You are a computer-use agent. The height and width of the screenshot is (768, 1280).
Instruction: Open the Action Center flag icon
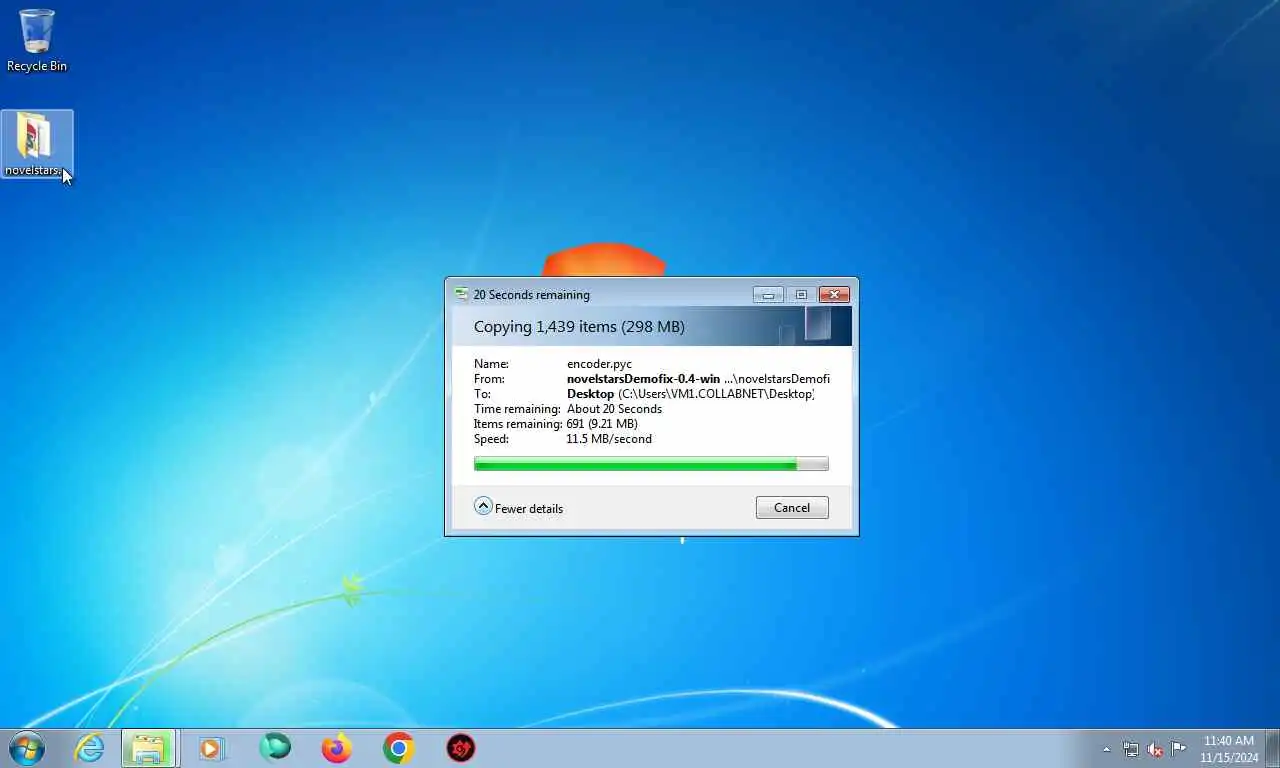click(1179, 749)
